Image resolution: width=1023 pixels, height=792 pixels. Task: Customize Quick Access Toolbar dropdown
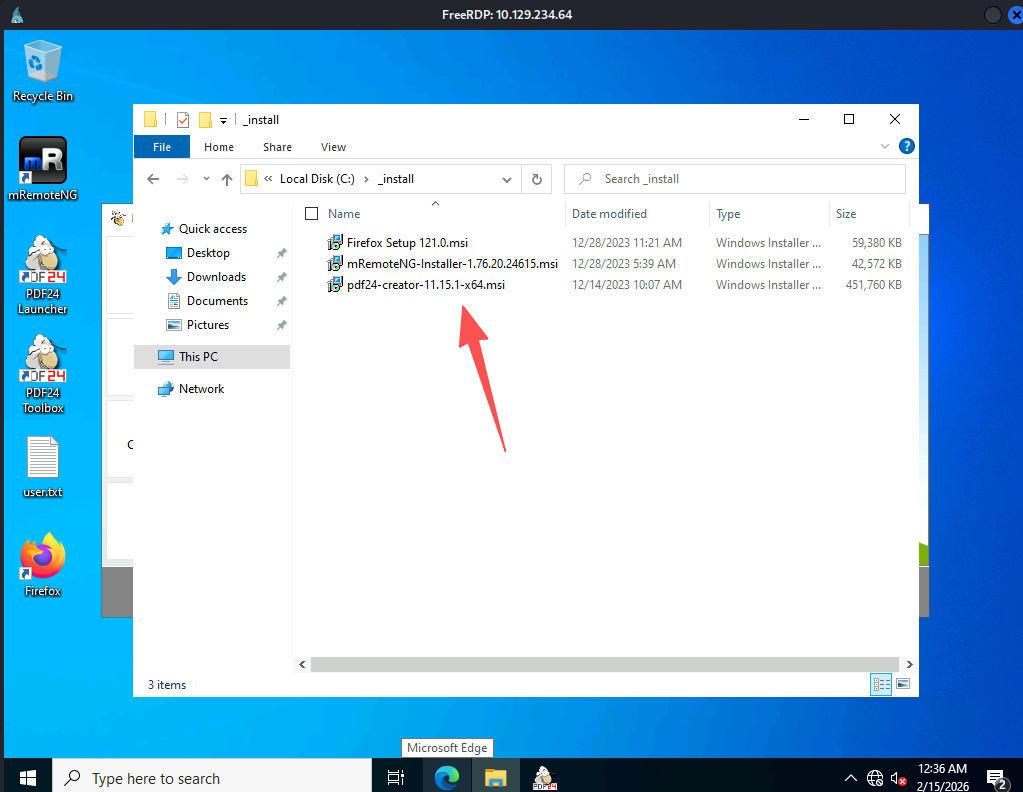pos(223,120)
